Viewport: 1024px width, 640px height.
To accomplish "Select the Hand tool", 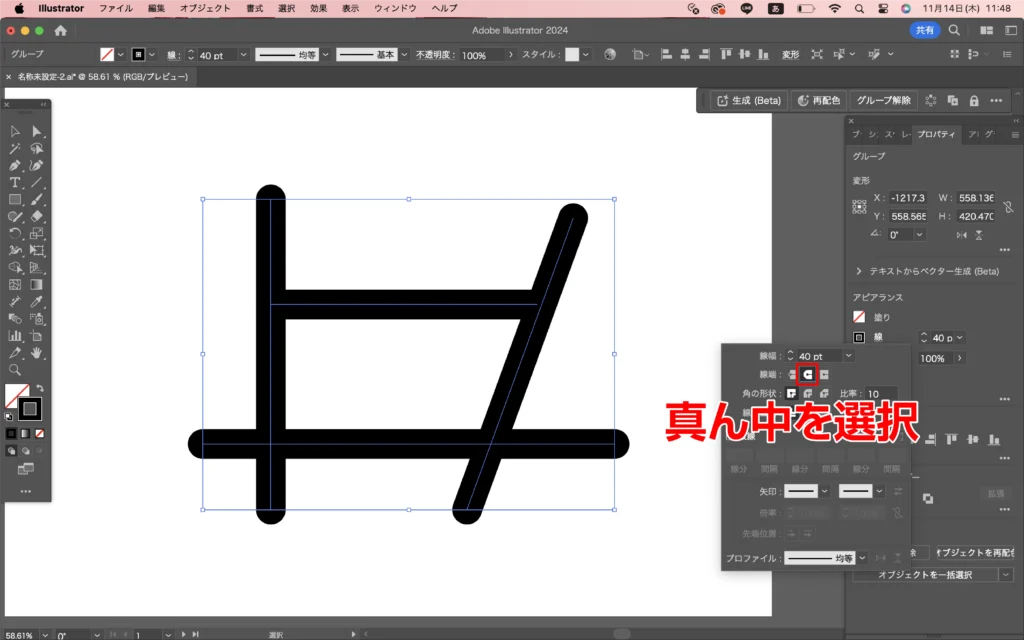I will tap(36, 352).
